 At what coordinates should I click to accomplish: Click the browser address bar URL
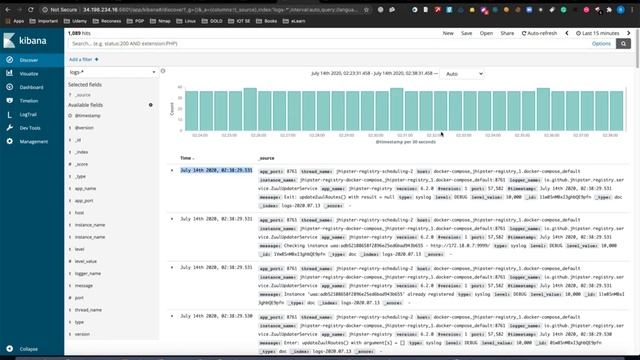tap(220, 9)
